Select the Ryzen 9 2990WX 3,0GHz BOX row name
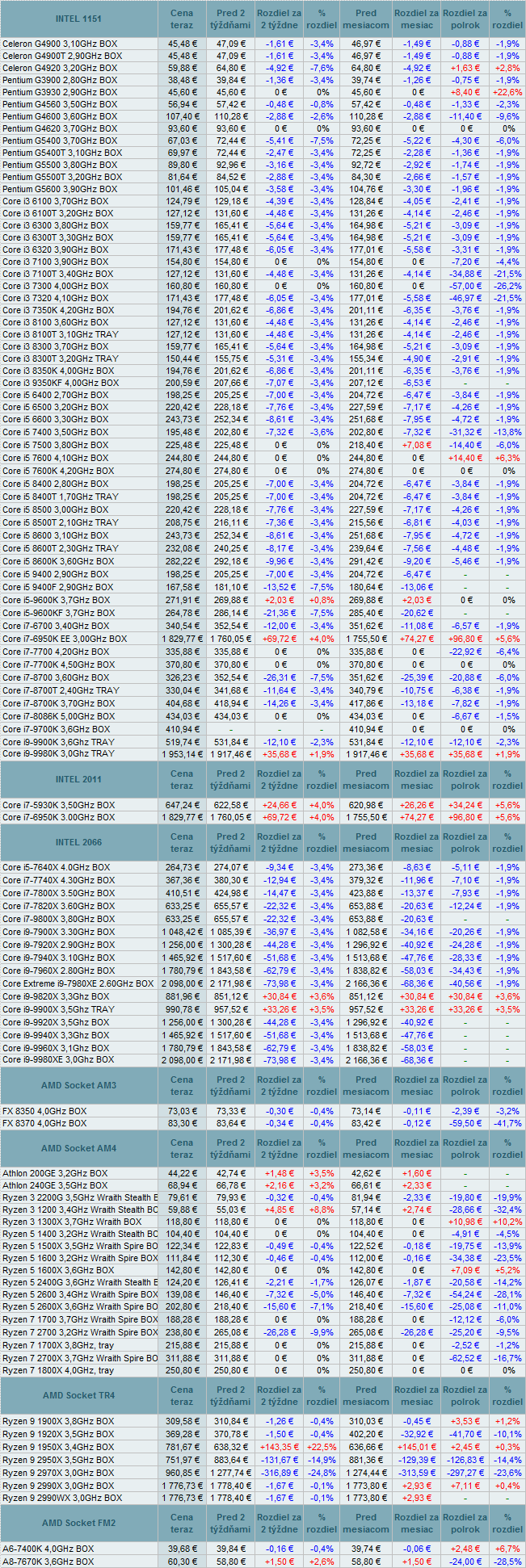The height and width of the screenshot is (1568, 526). pos(62,1499)
